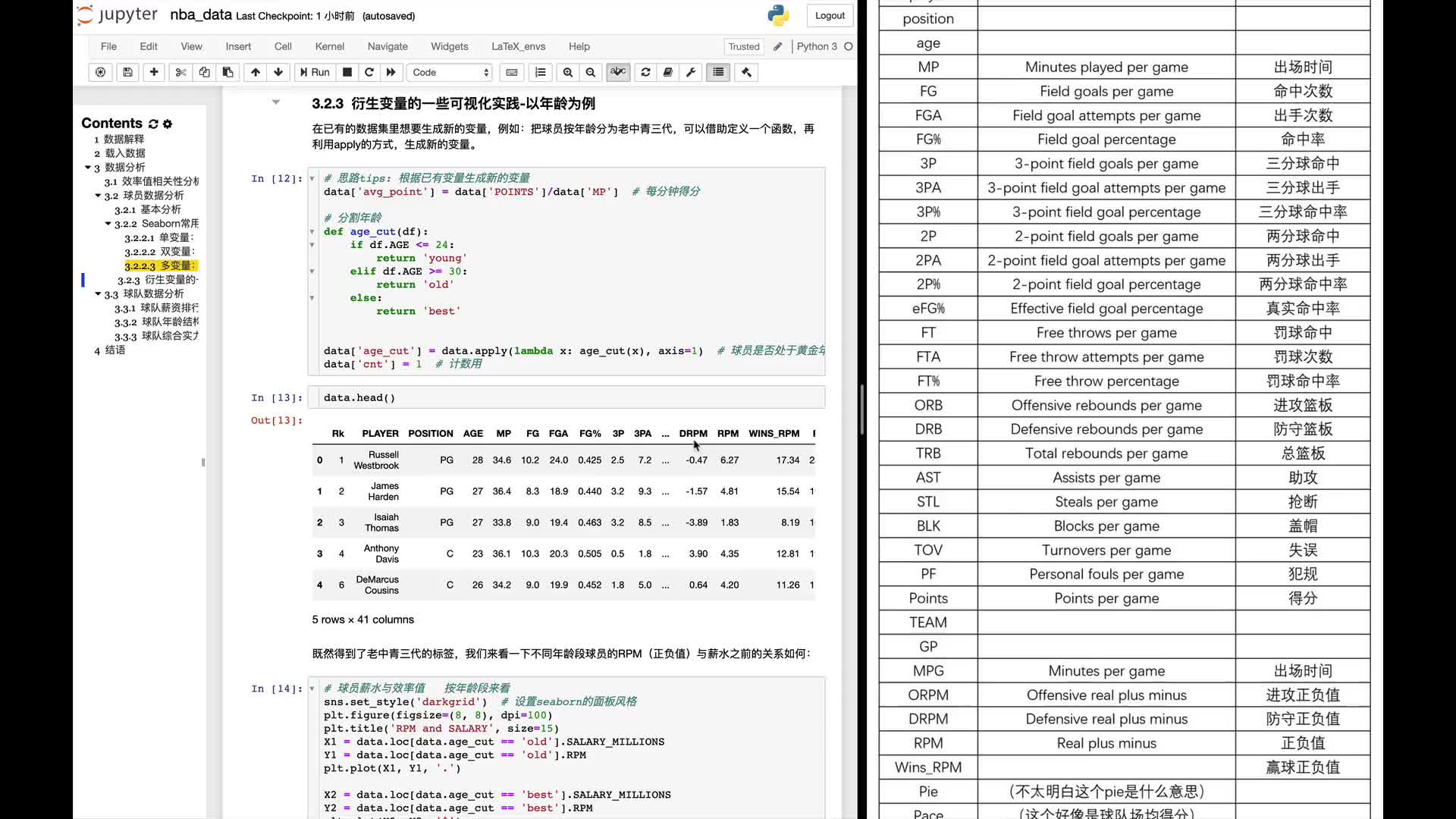Select the Navigate menu item
Viewport: 1456px width, 819px height.
pos(387,46)
